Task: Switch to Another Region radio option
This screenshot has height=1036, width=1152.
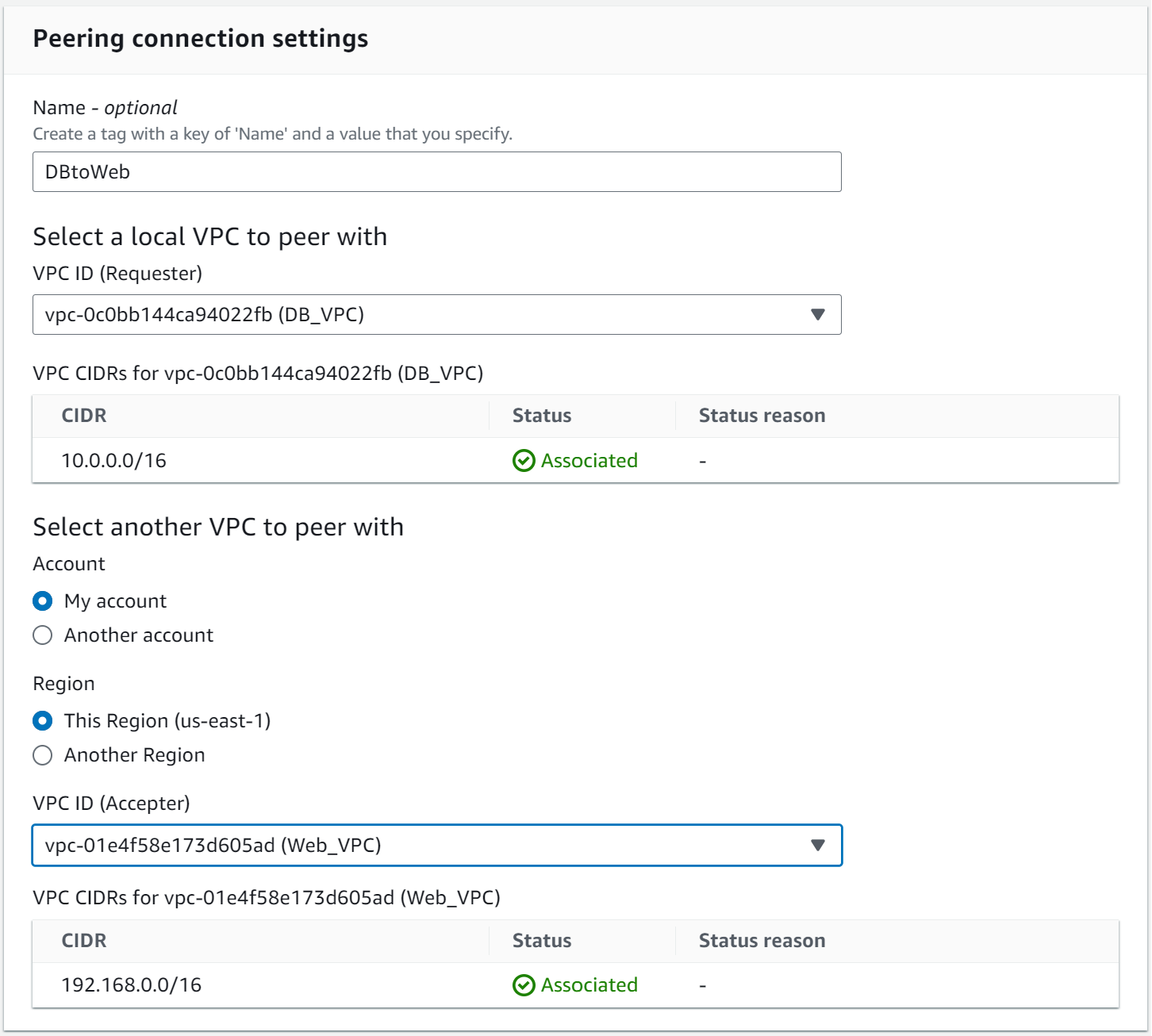Action: (43, 755)
